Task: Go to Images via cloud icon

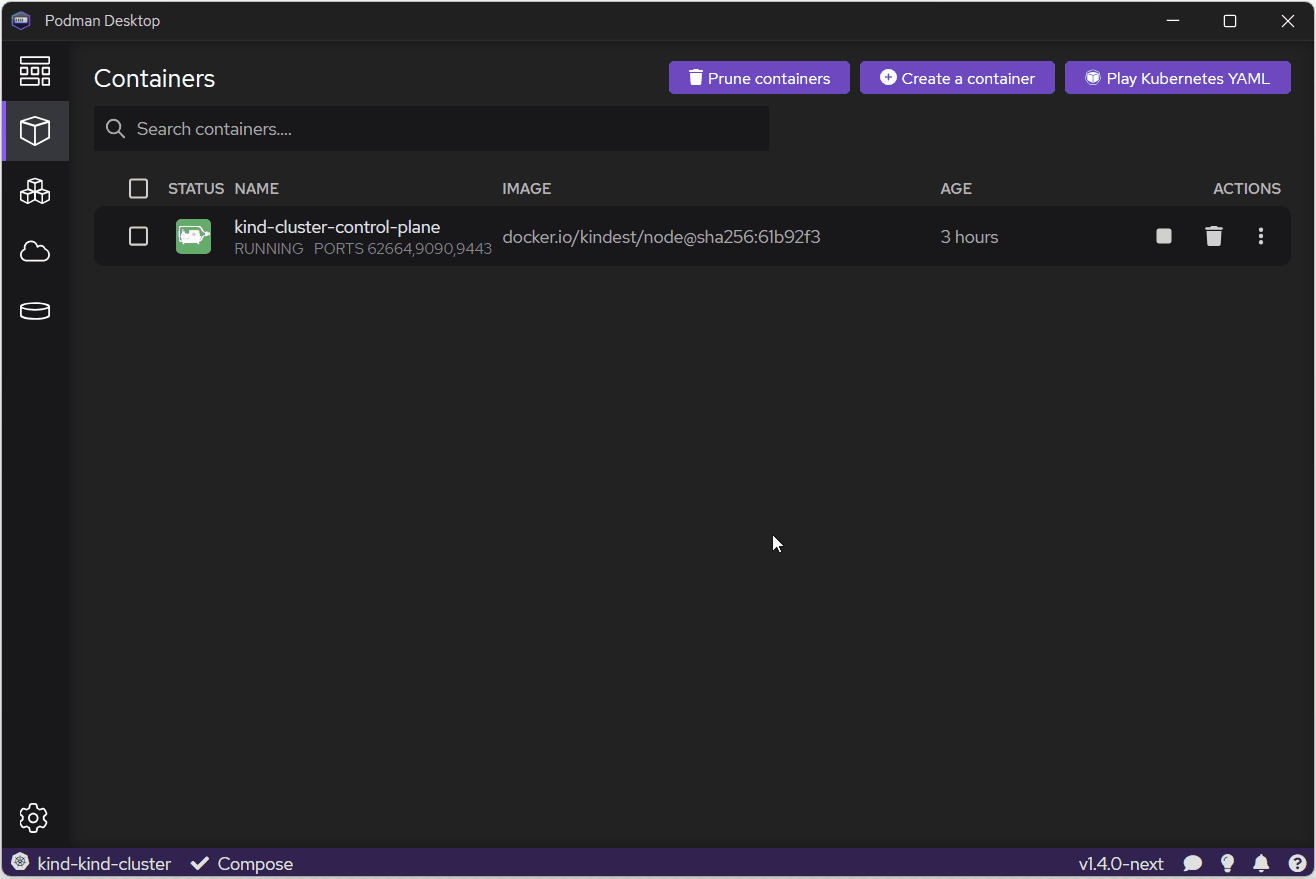Action: pyautogui.click(x=35, y=251)
